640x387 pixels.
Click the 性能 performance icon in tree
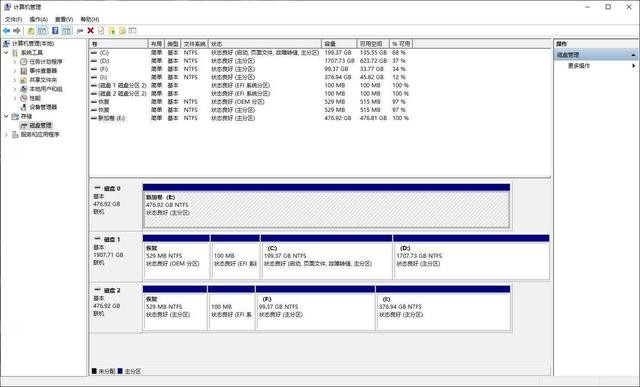[x=24, y=98]
